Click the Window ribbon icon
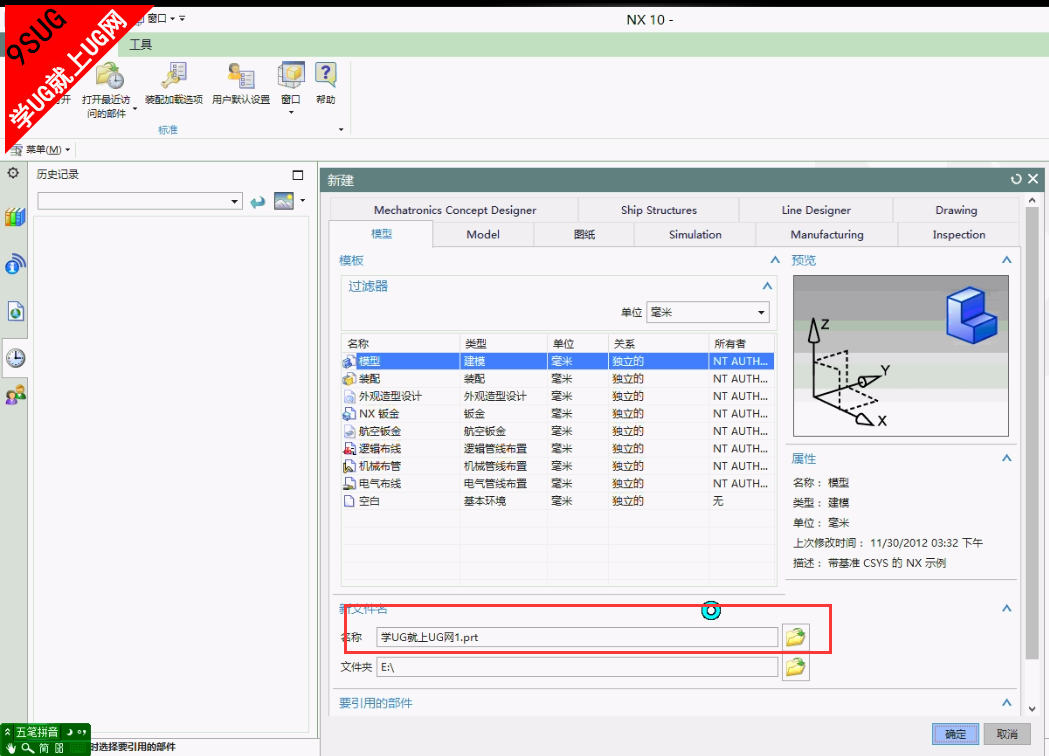The width and height of the screenshot is (1049, 756). 291,75
